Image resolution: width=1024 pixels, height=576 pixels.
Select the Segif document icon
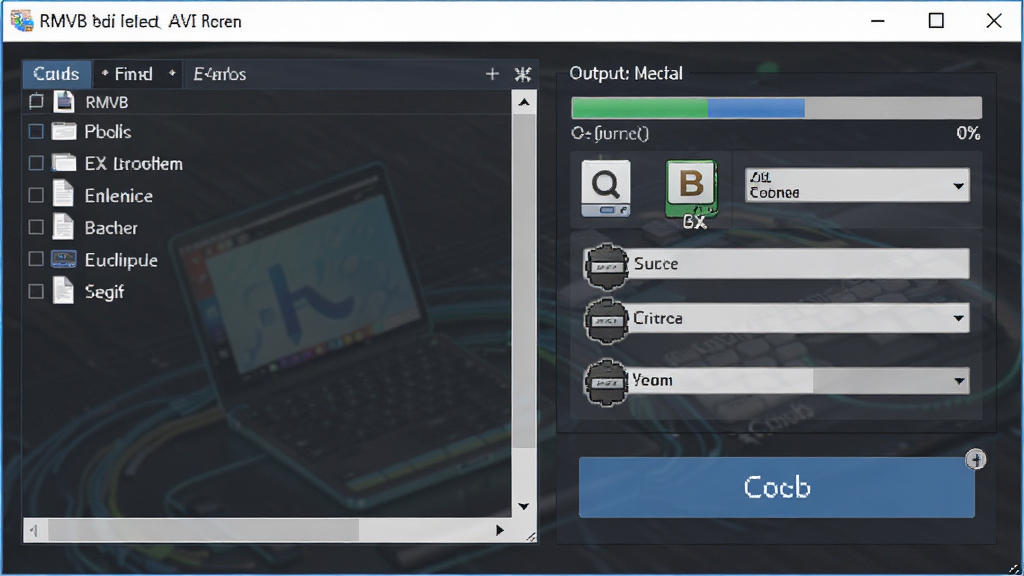(x=63, y=291)
